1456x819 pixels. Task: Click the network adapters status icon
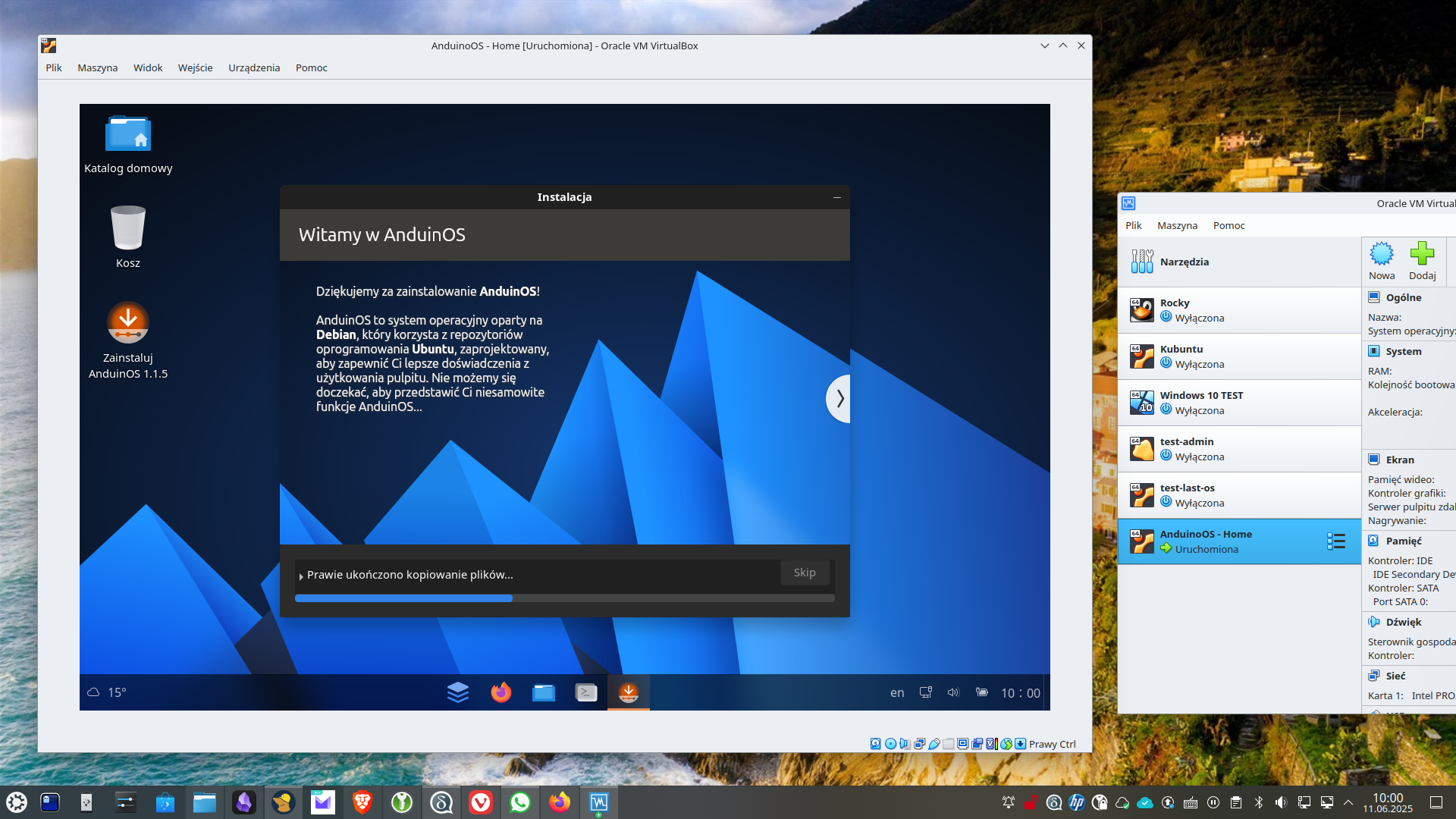[919, 744]
